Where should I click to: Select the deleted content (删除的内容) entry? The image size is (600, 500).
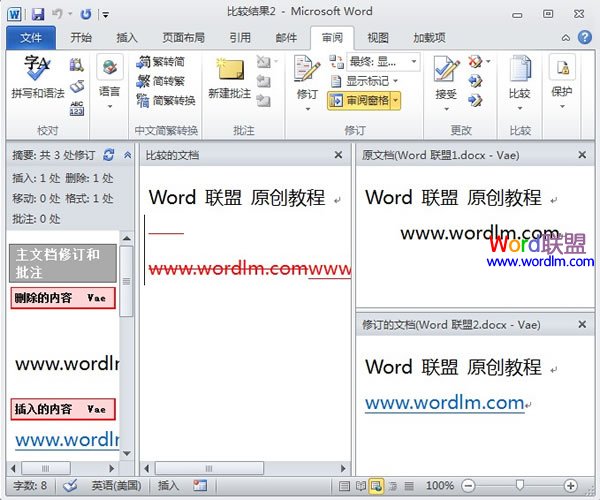tap(63, 298)
